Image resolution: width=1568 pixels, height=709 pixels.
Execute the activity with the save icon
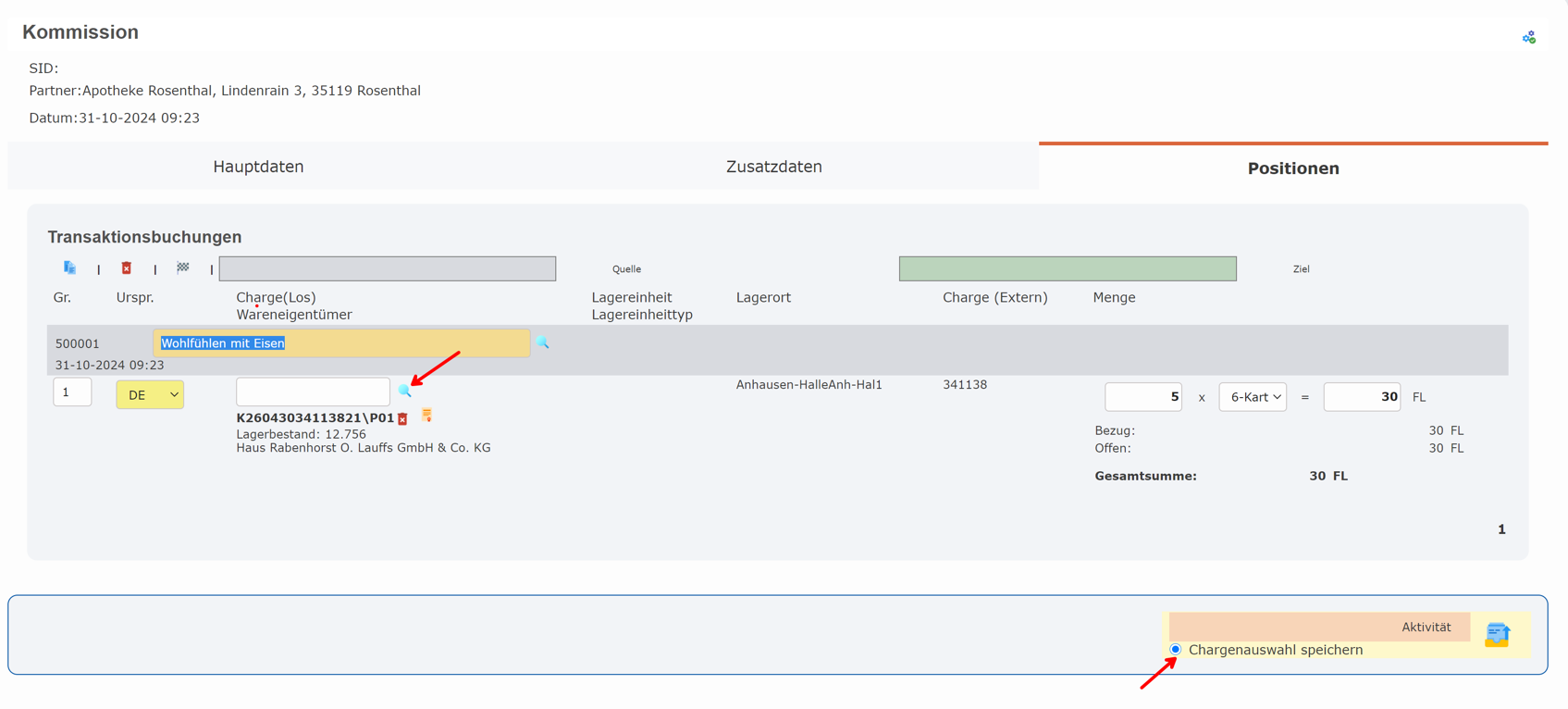[1498, 634]
